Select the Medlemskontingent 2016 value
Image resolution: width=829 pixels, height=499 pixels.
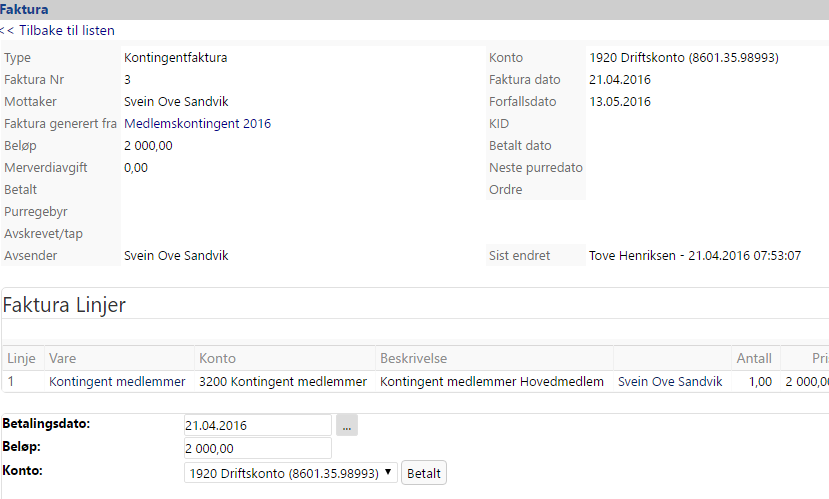tap(197, 124)
